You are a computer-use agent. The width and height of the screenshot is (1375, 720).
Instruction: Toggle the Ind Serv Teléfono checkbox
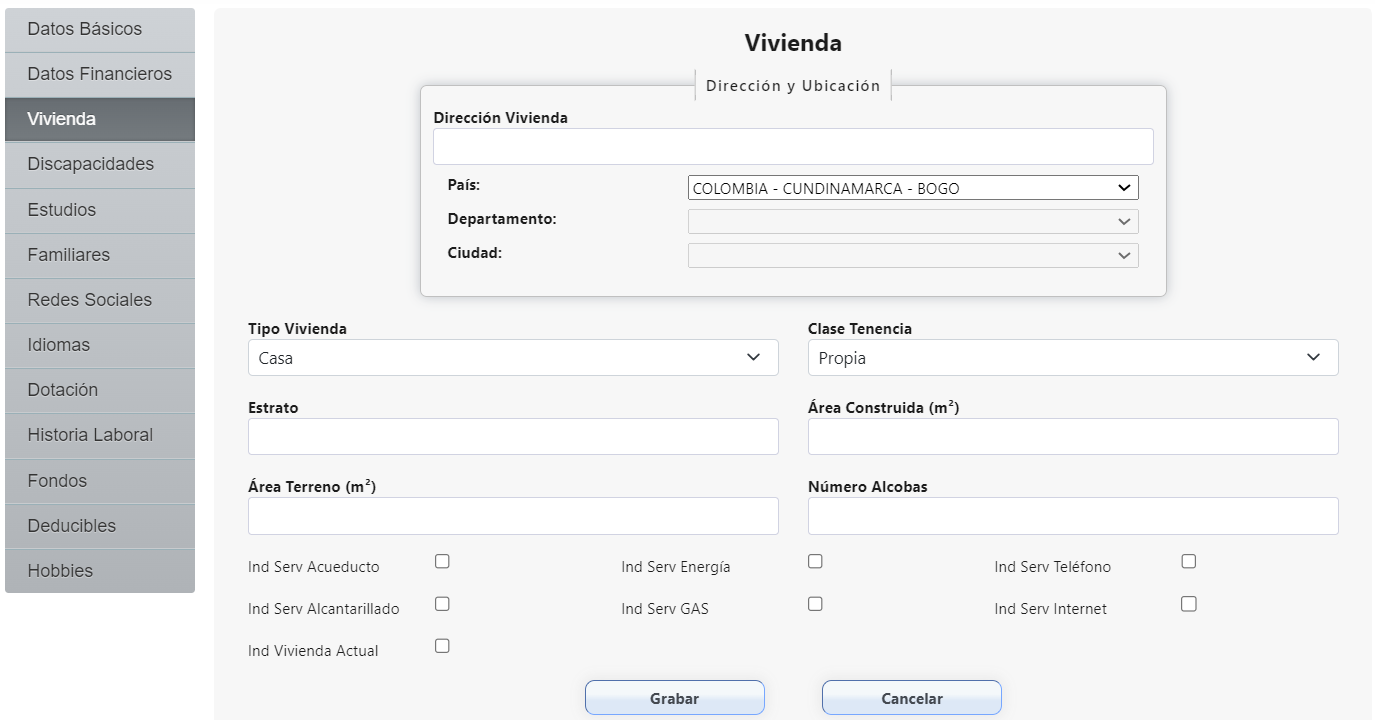tap(1188, 561)
